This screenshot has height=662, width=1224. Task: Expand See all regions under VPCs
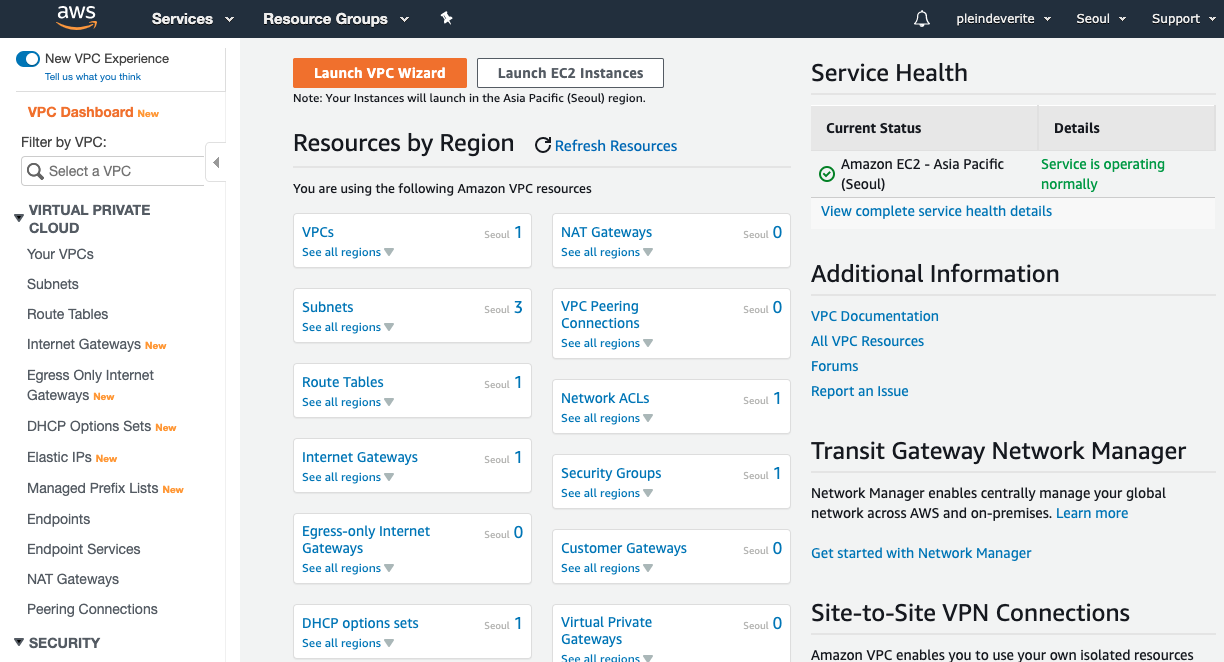pyautogui.click(x=348, y=252)
